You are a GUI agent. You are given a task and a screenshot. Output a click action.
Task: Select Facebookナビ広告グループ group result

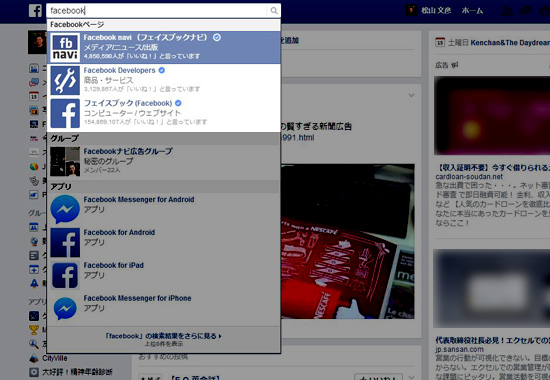click(164, 161)
